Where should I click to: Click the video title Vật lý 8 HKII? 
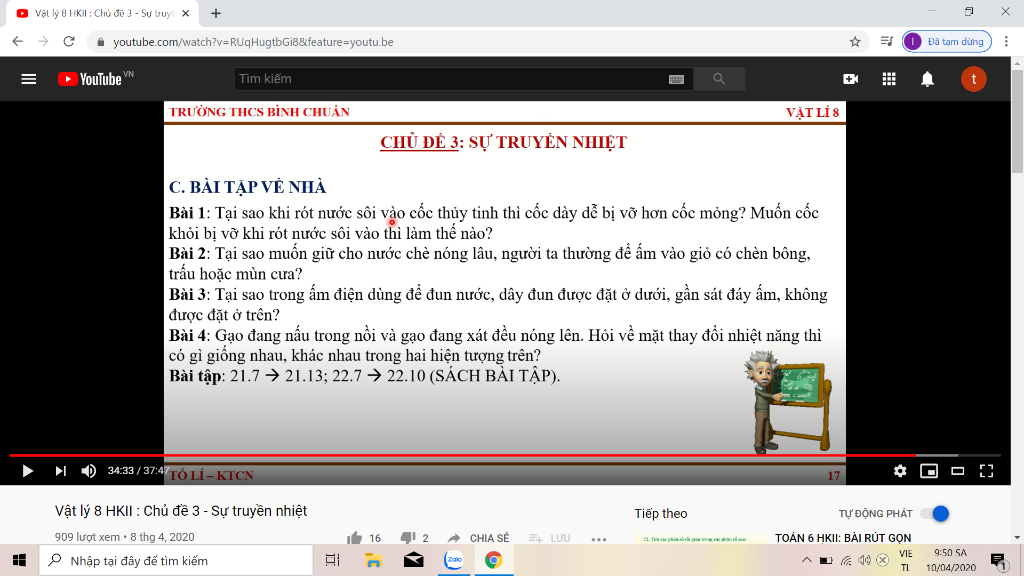[x=181, y=511]
